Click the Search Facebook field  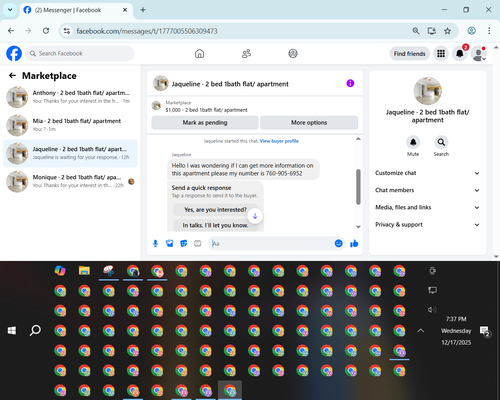click(x=80, y=53)
